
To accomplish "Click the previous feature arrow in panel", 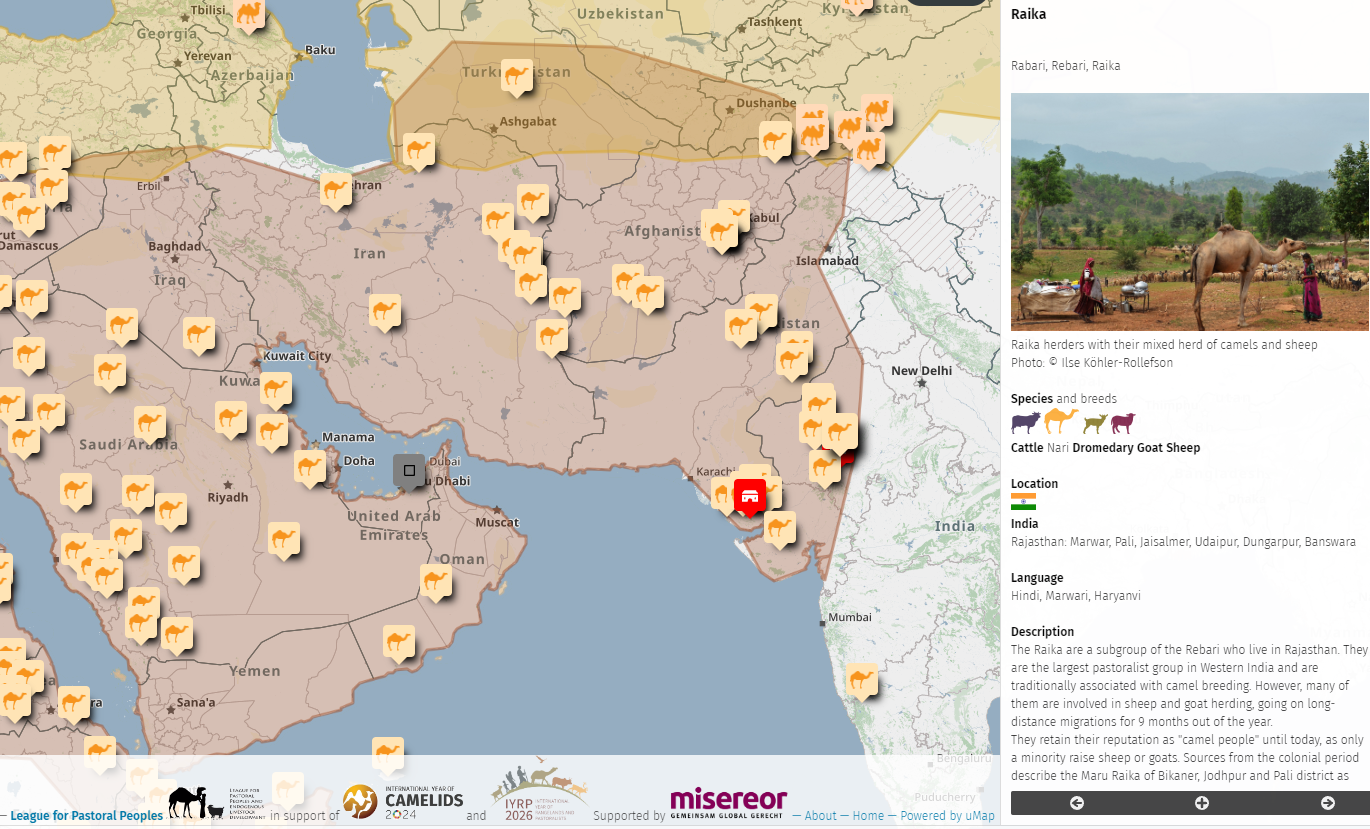I will click(x=1077, y=803).
